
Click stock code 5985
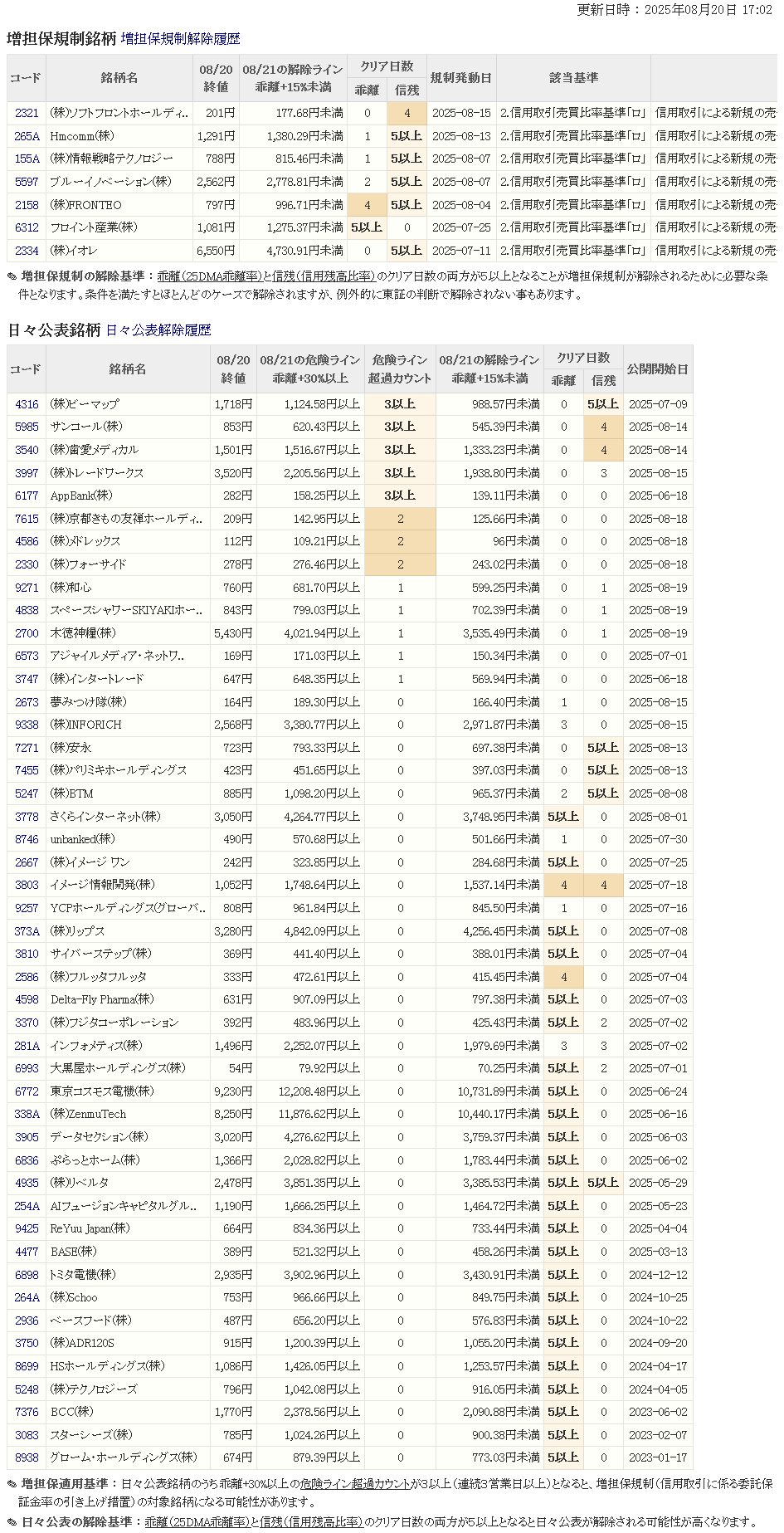pyautogui.click(x=27, y=427)
